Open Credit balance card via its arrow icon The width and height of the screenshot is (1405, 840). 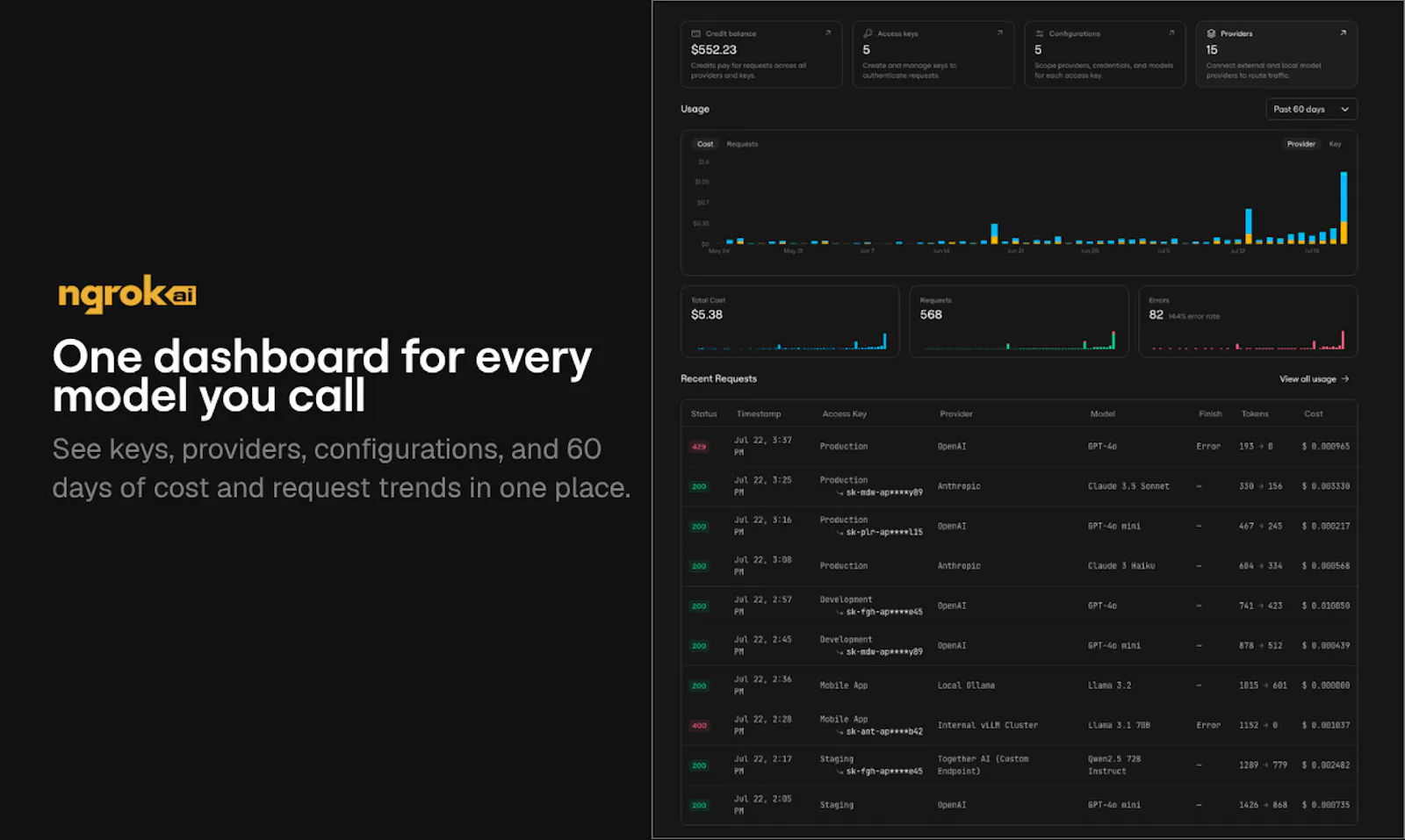tap(827, 32)
